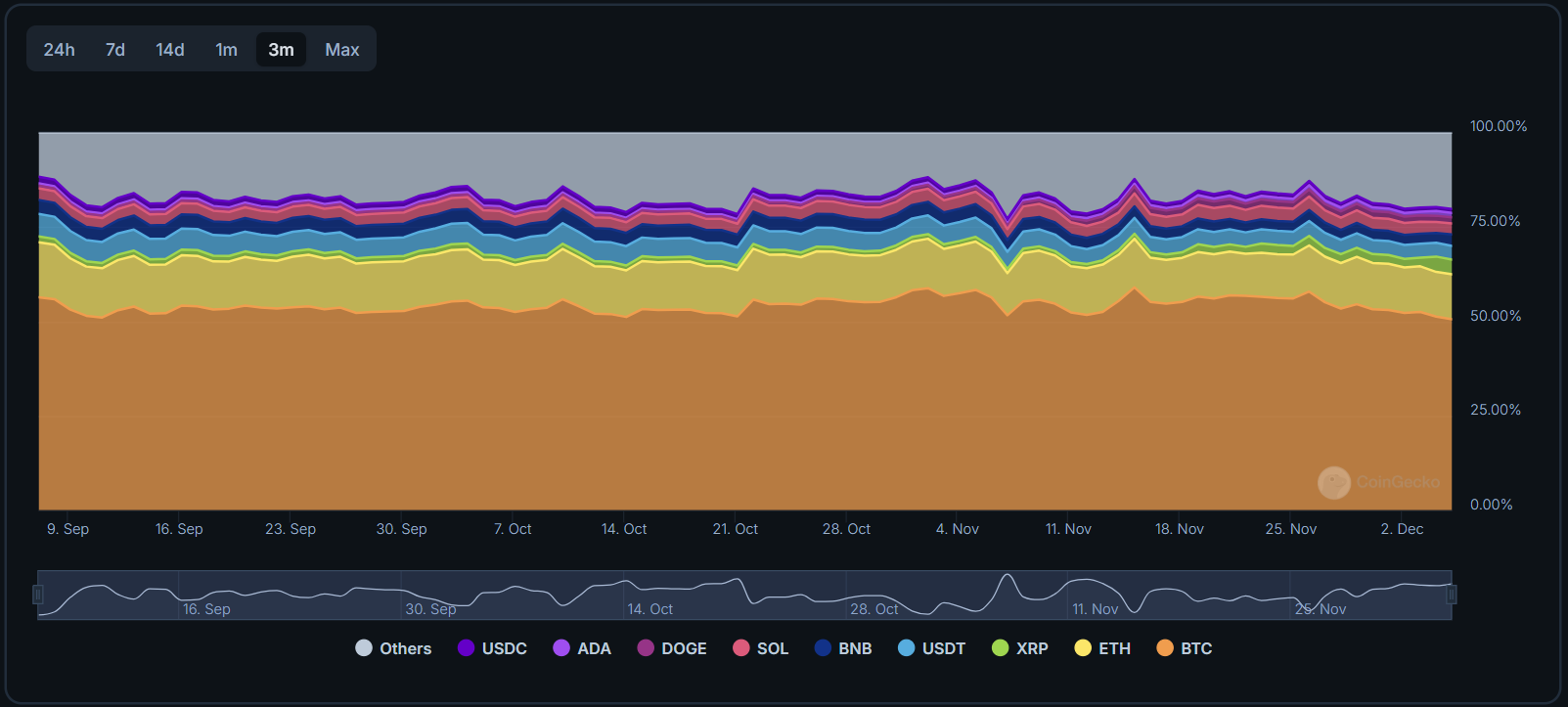Click the 75.00% y-axis label

click(x=1496, y=221)
